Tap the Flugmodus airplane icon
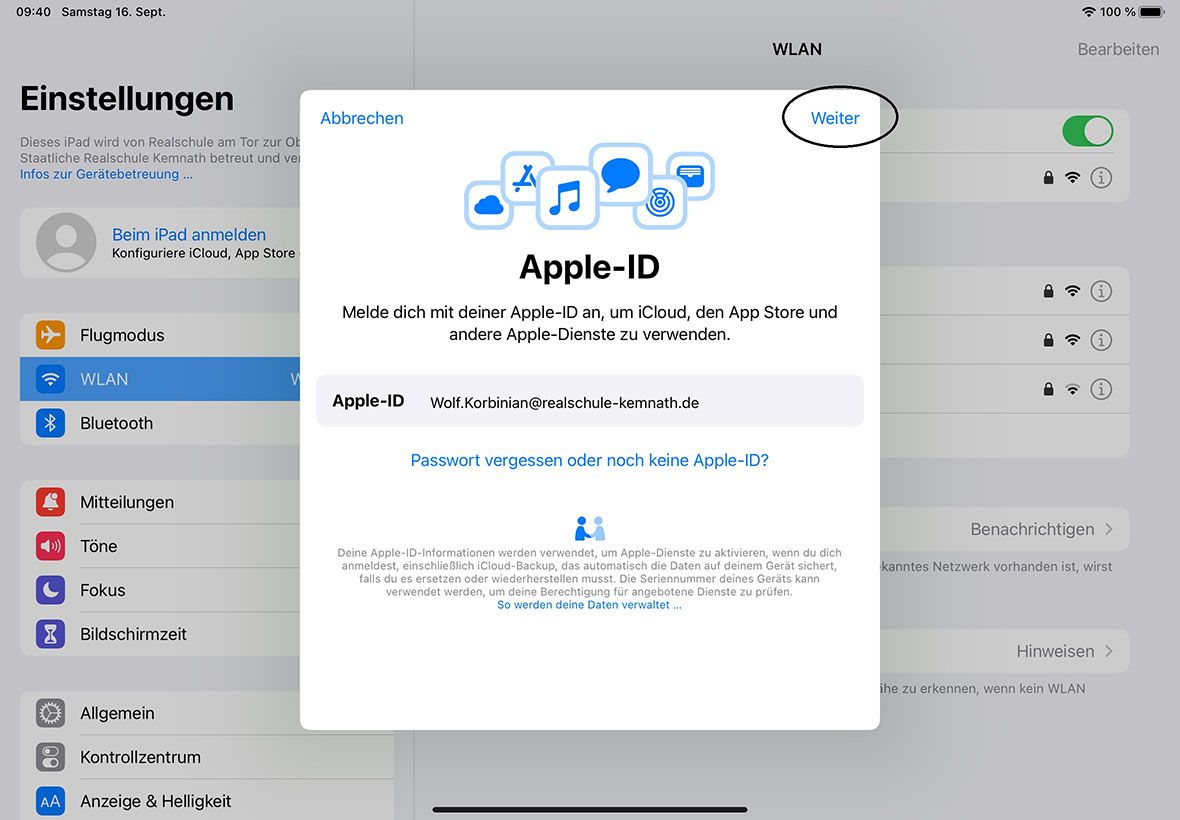The width and height of the screenshot is (1180, 820). (x=50, y=335)
